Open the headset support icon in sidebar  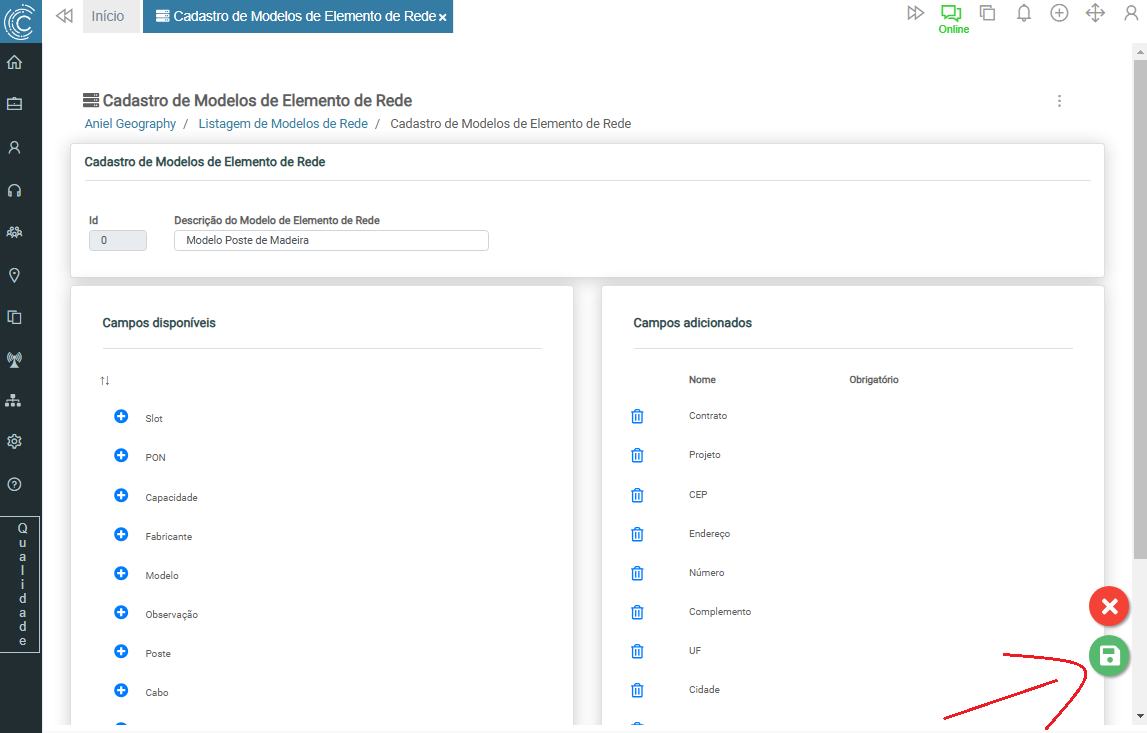[15, 190]
